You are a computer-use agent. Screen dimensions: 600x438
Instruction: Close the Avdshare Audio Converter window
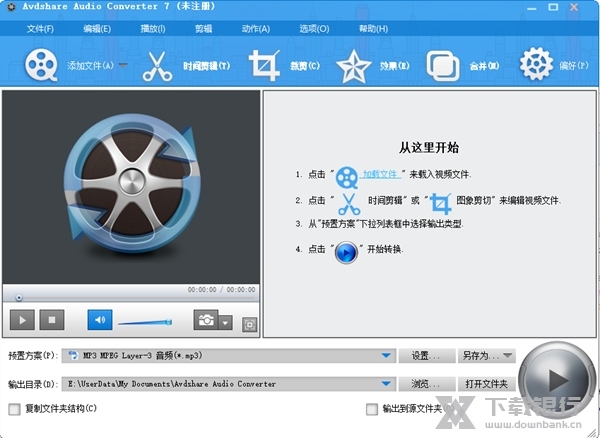click(574, 7)
